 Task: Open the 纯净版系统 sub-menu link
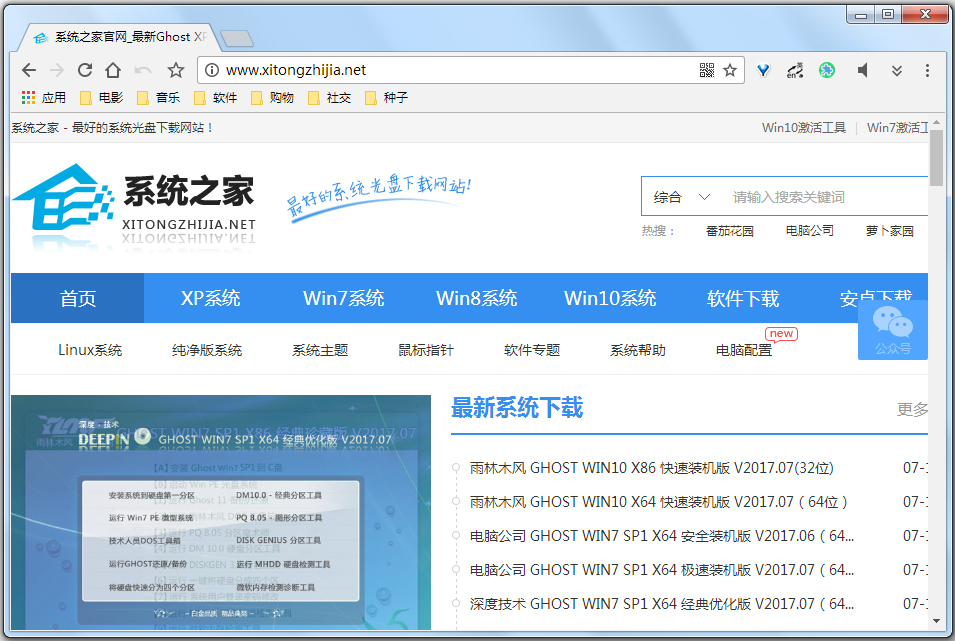click(206, 350)
